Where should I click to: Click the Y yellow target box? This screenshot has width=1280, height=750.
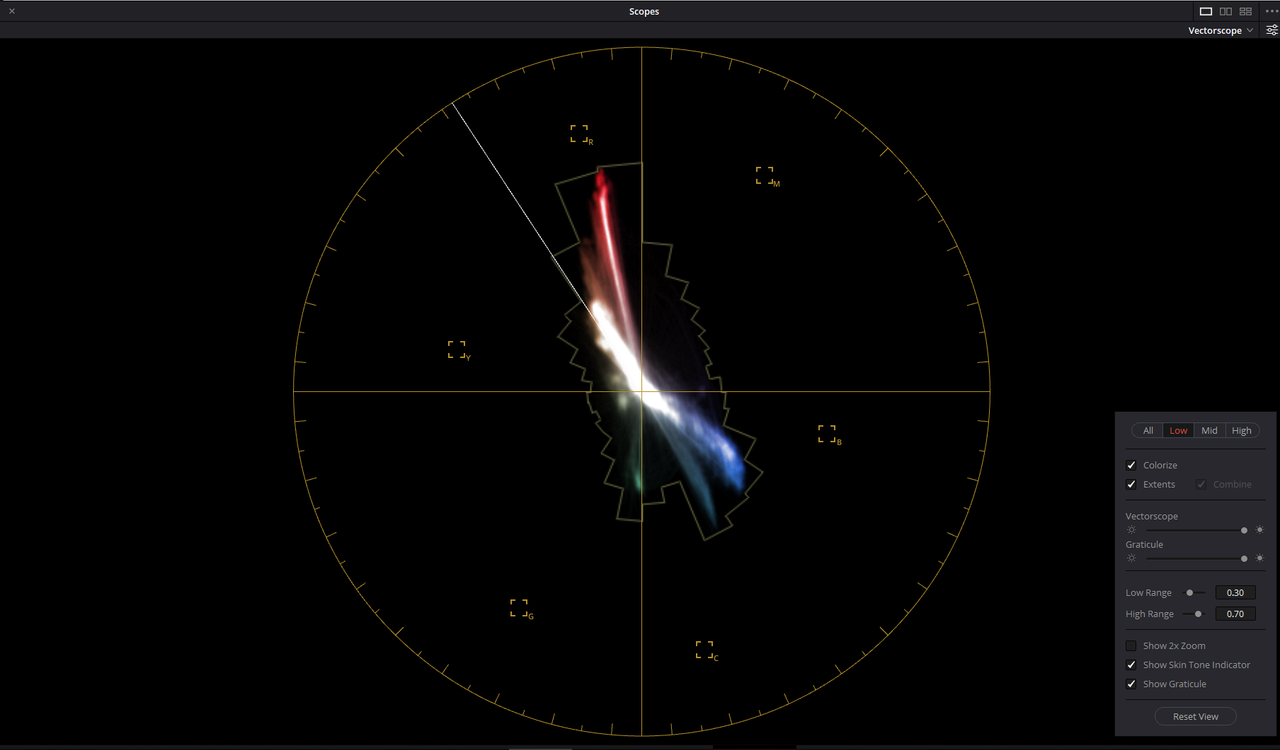(457, 349)
